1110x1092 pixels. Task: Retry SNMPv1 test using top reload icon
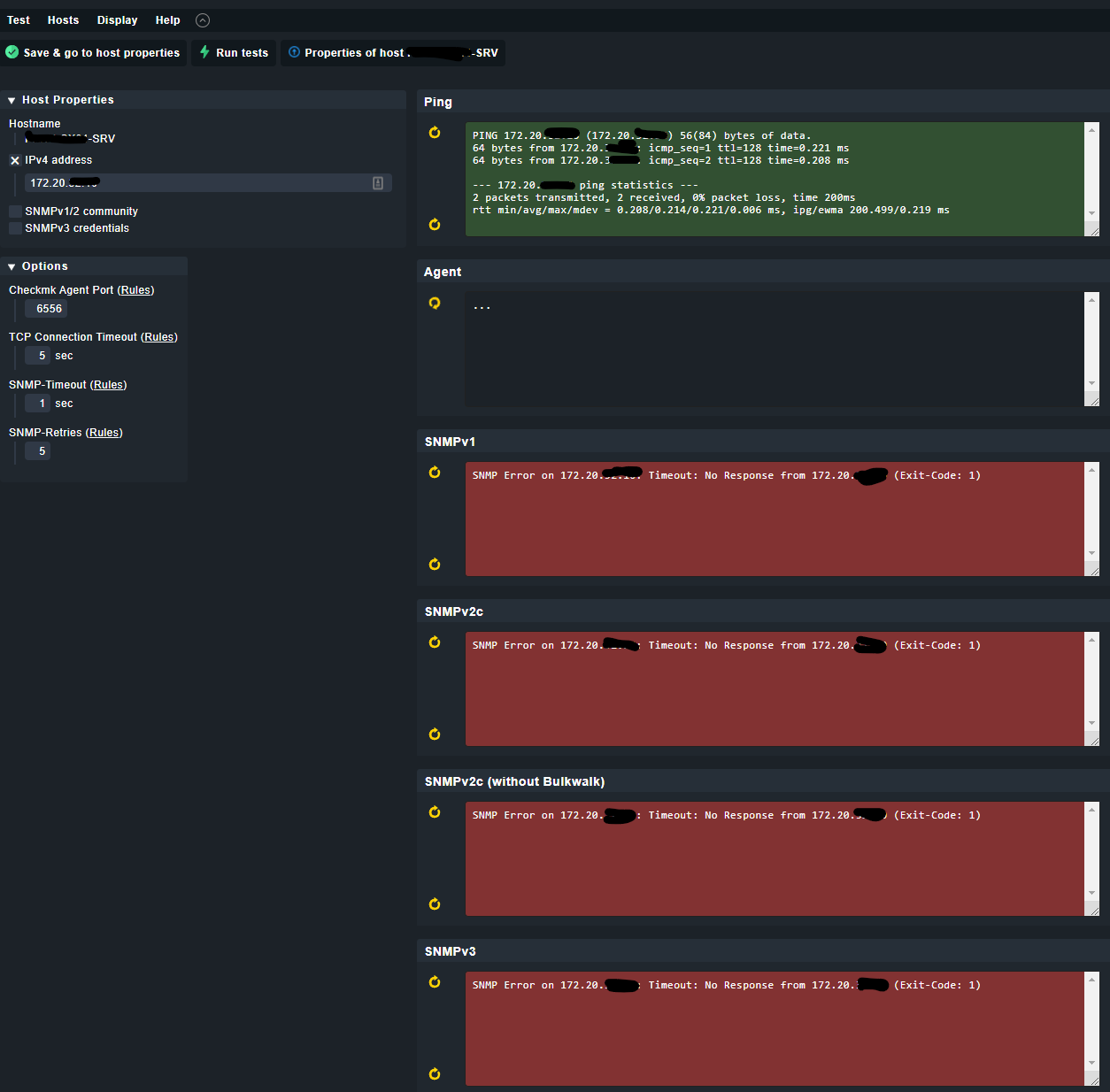(435, 473)
